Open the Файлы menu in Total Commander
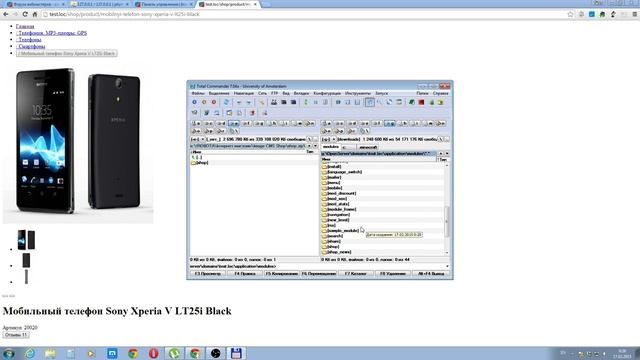 click(198, 93)
